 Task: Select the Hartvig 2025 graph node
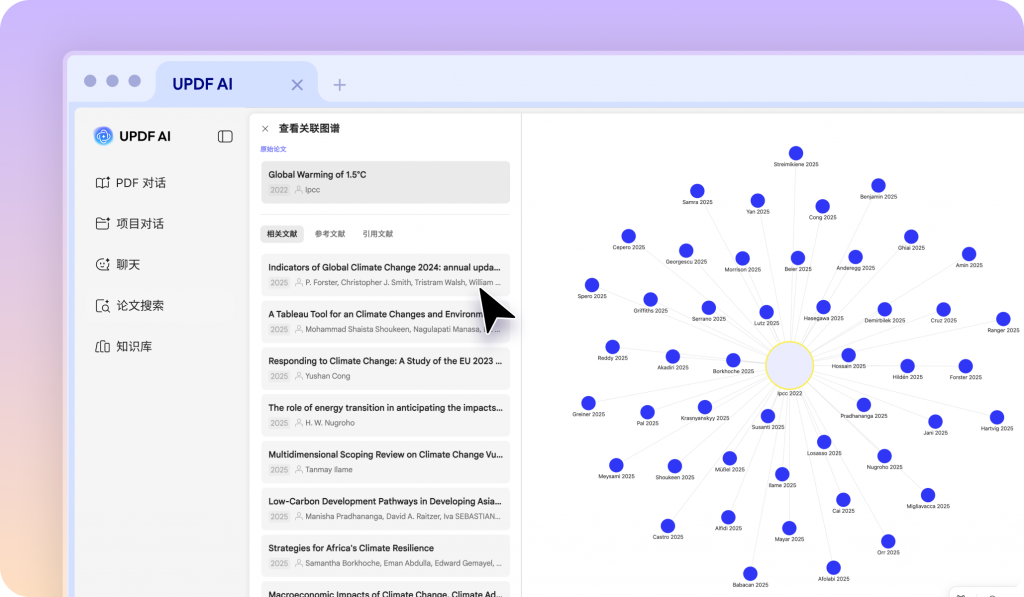point(996,417)
